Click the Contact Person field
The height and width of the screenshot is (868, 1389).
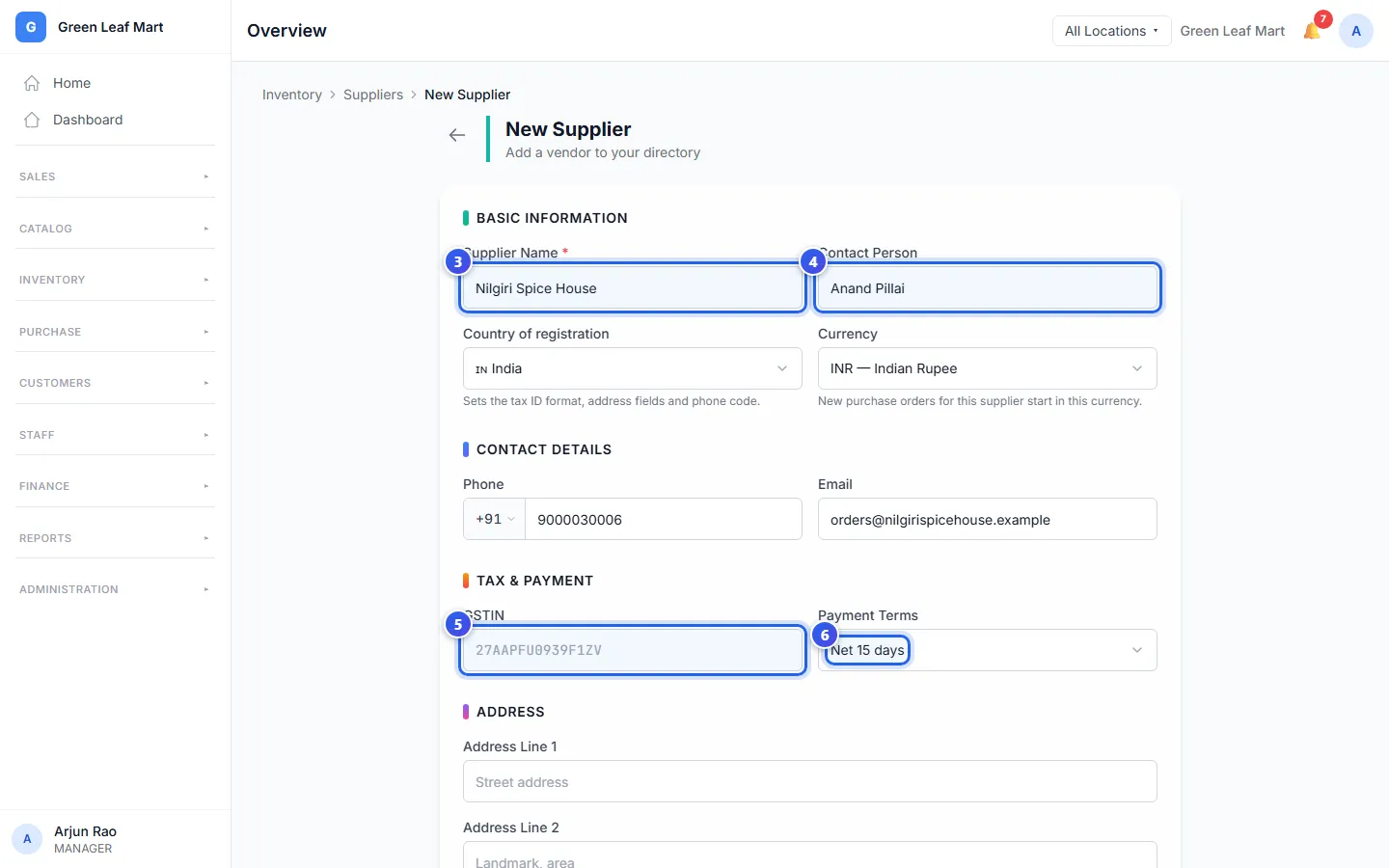pyautogui.click(x=988, y=288)
